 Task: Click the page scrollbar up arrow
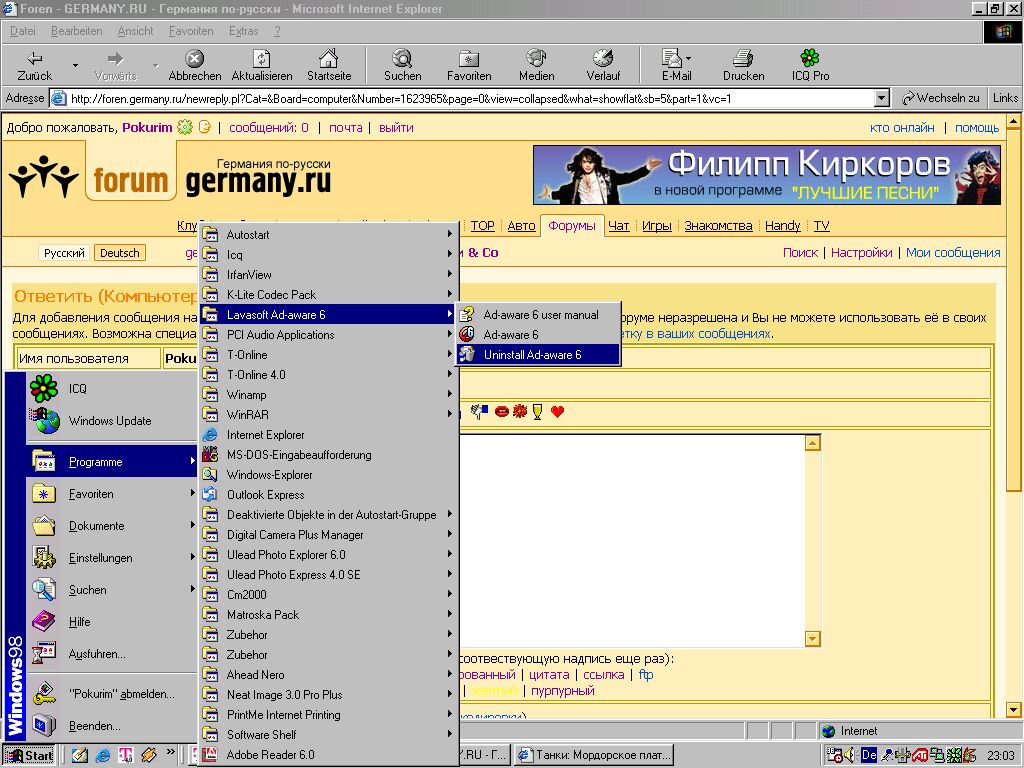pyautogui.click(x=1013, y=121)
